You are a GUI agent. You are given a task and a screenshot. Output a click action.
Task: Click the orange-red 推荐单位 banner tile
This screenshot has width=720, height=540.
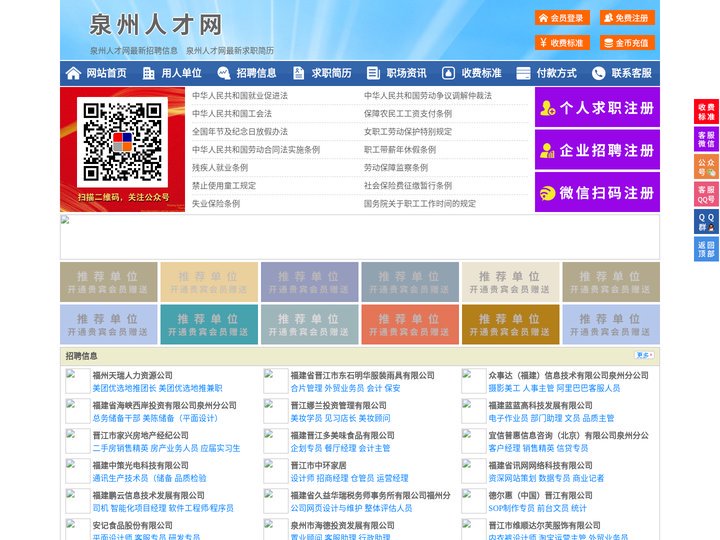410,324
